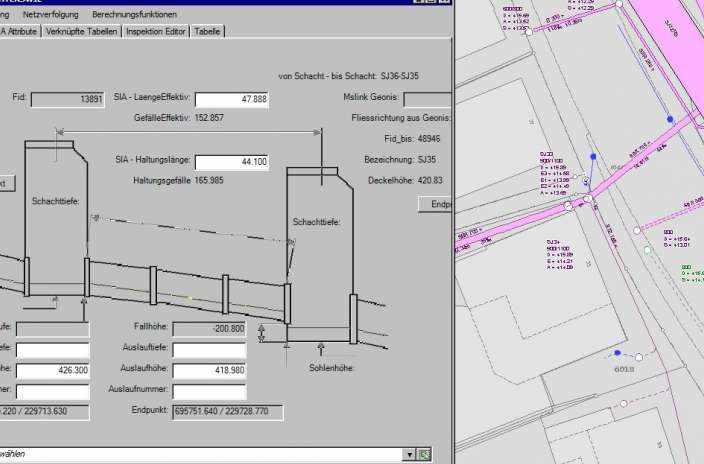Image resolution: width=704 pixels, height=464 pixels.
Task: Open the Berechnungsfunktionen menu
Action: pos(134,15)
